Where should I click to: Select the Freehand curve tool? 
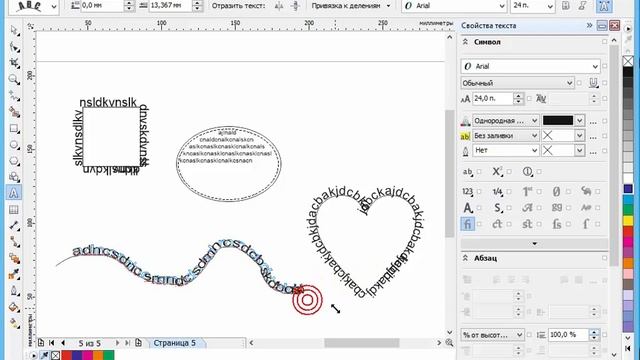click(14, 96)
